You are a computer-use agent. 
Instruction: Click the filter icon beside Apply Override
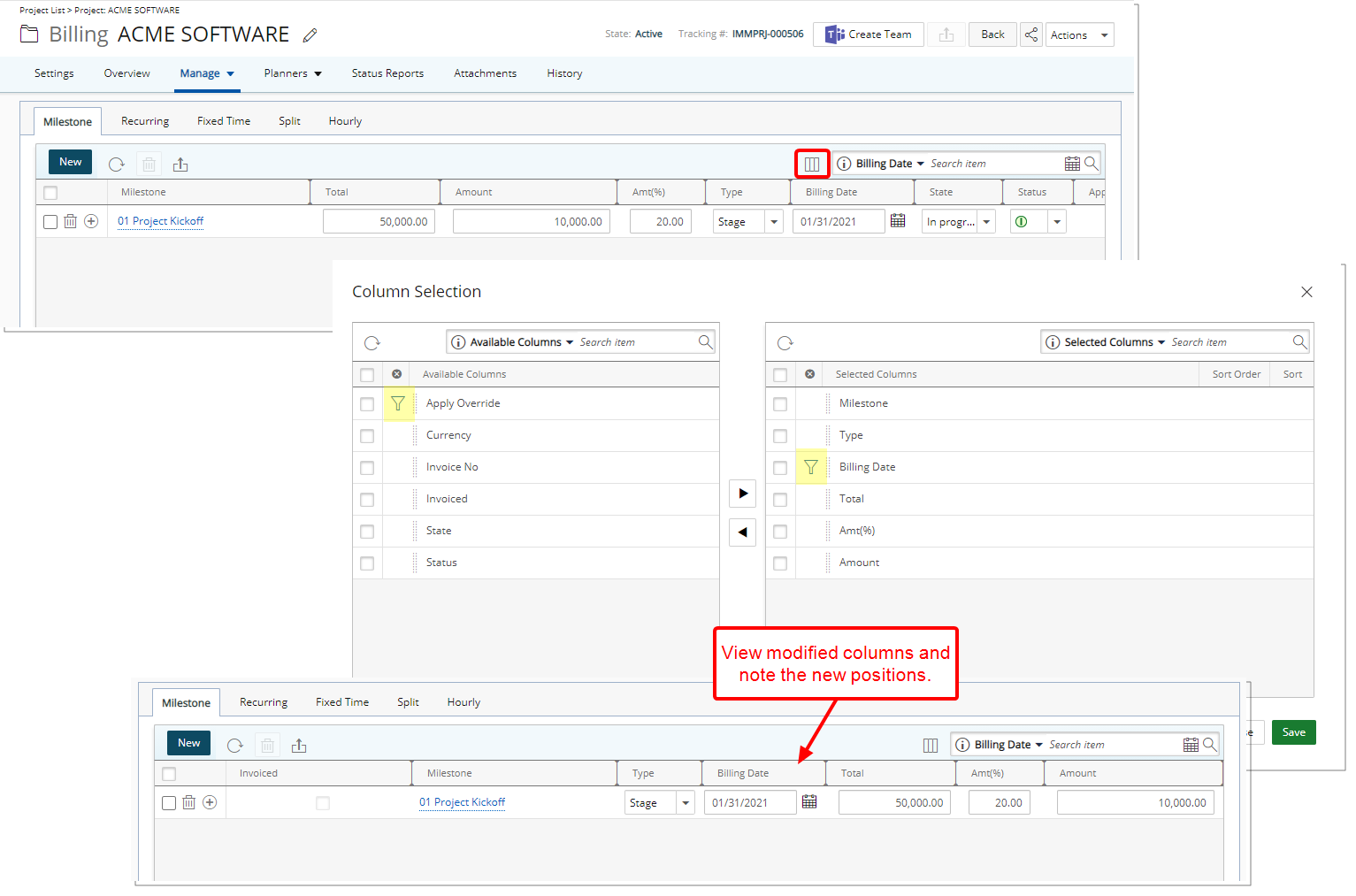398,404
